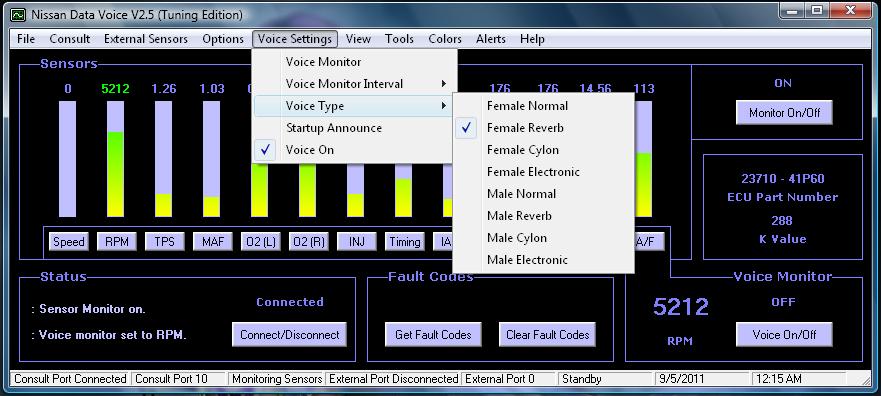Click the Timing sensor button
The height and width of the screenshot is (396, 881).
click(405, 242)
